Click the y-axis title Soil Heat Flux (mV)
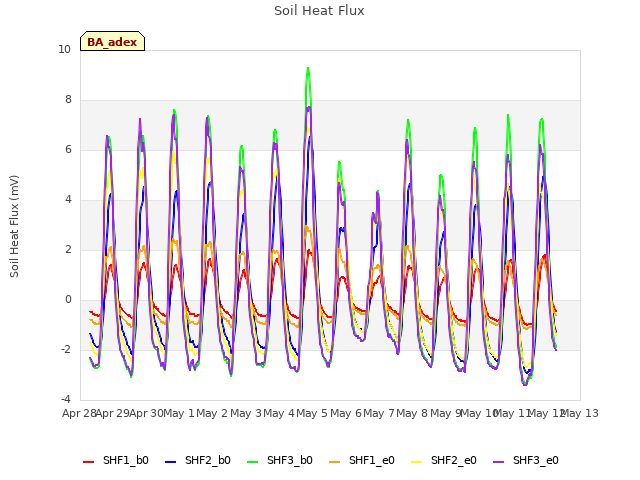This screenshot has height=480, width=640. tap(14, 226)
